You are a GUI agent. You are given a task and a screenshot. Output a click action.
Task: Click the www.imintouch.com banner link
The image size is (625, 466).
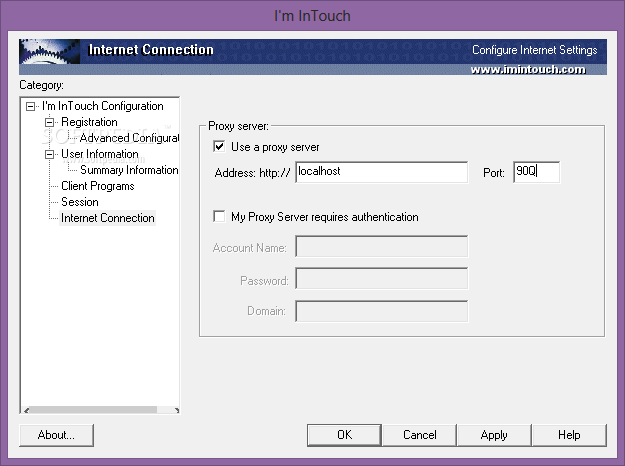pos(528,70)
